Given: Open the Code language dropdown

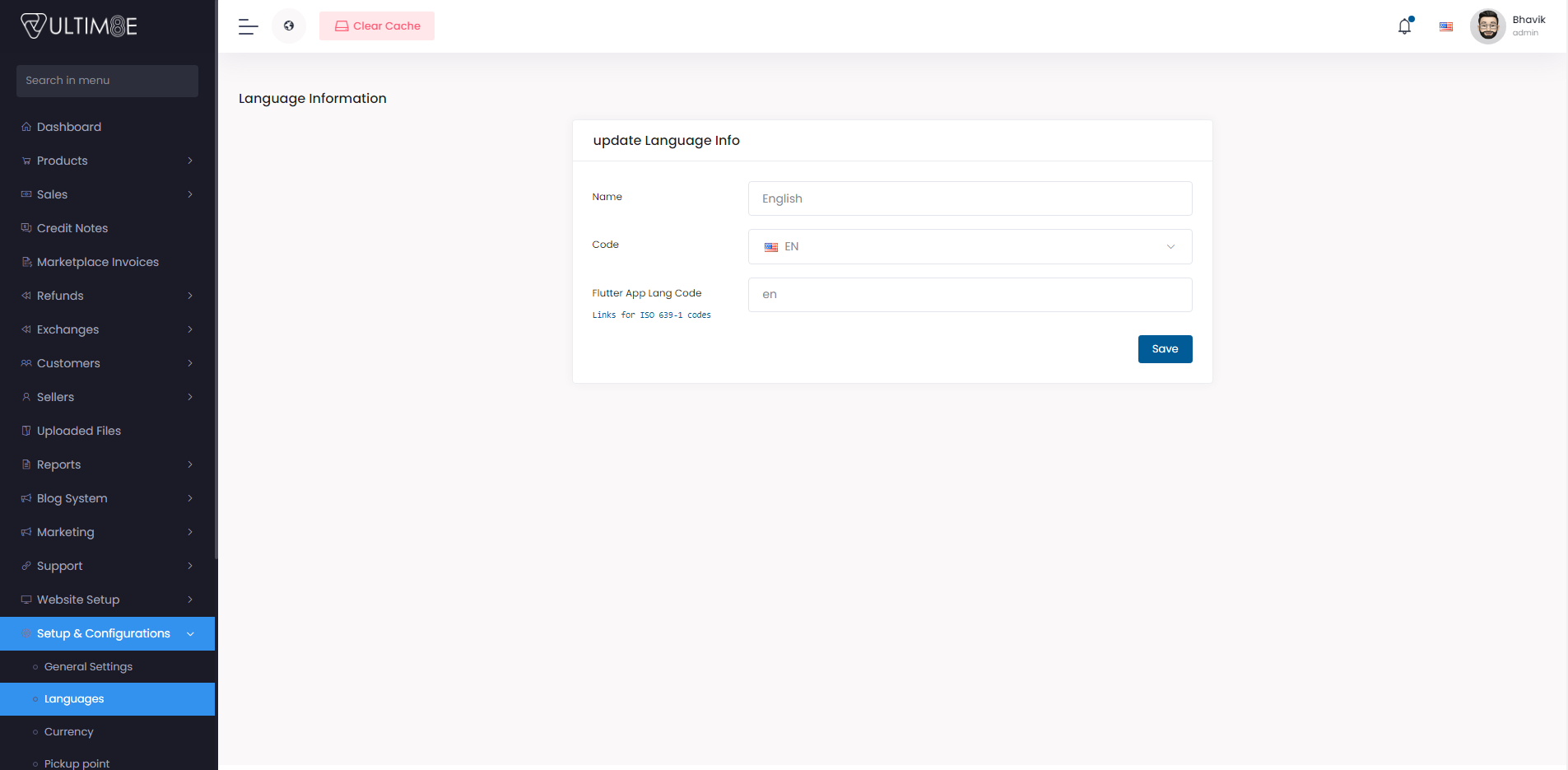Looking at the screenshot, I should coord(969,247).
